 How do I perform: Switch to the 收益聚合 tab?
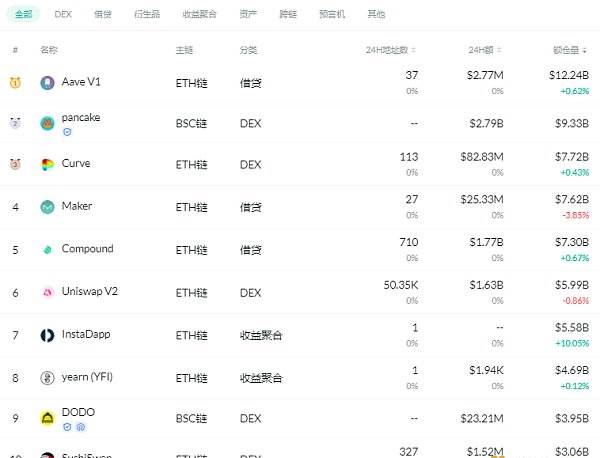tap(199, 14)
